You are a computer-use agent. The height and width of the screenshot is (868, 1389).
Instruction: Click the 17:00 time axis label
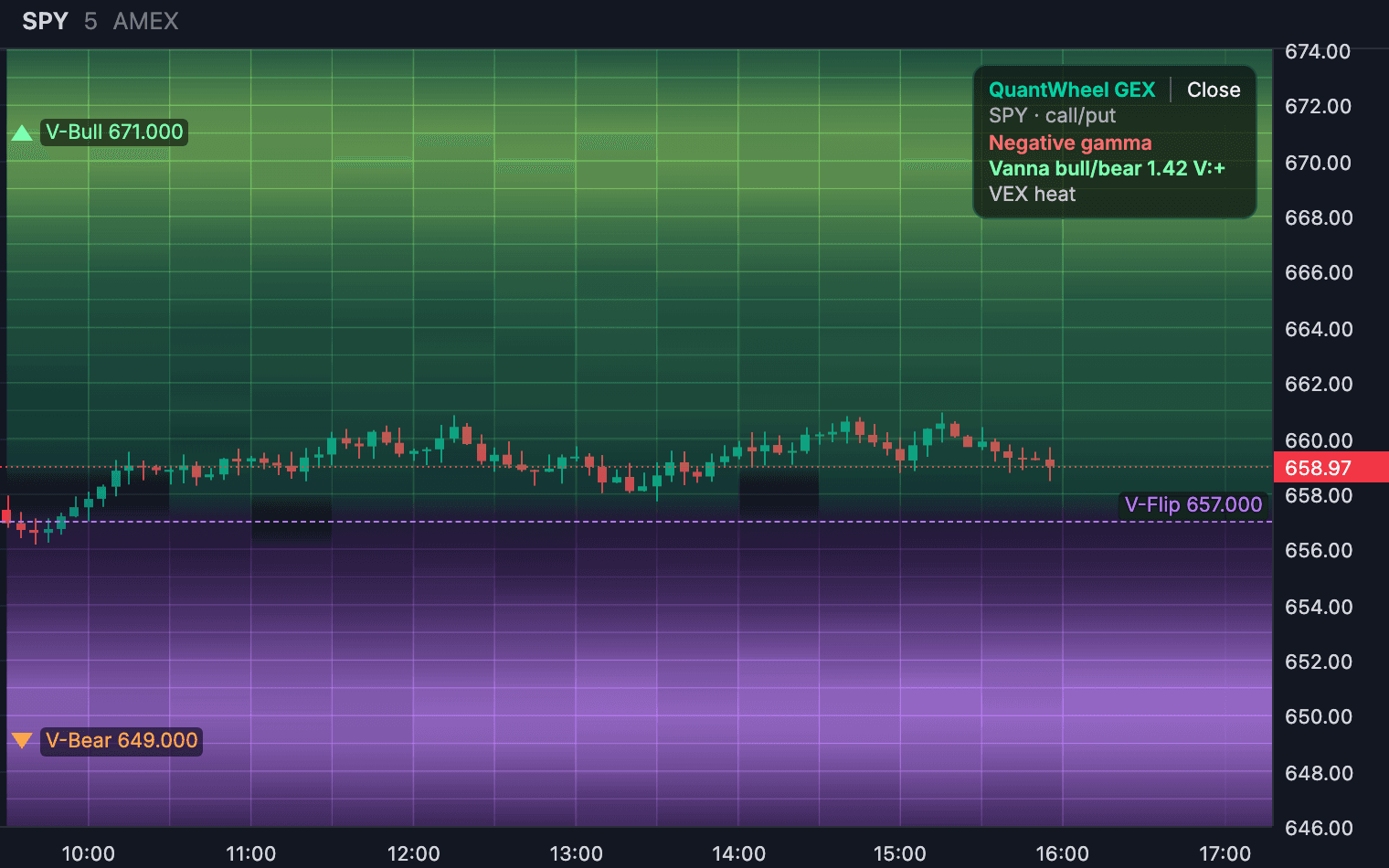1225,853
